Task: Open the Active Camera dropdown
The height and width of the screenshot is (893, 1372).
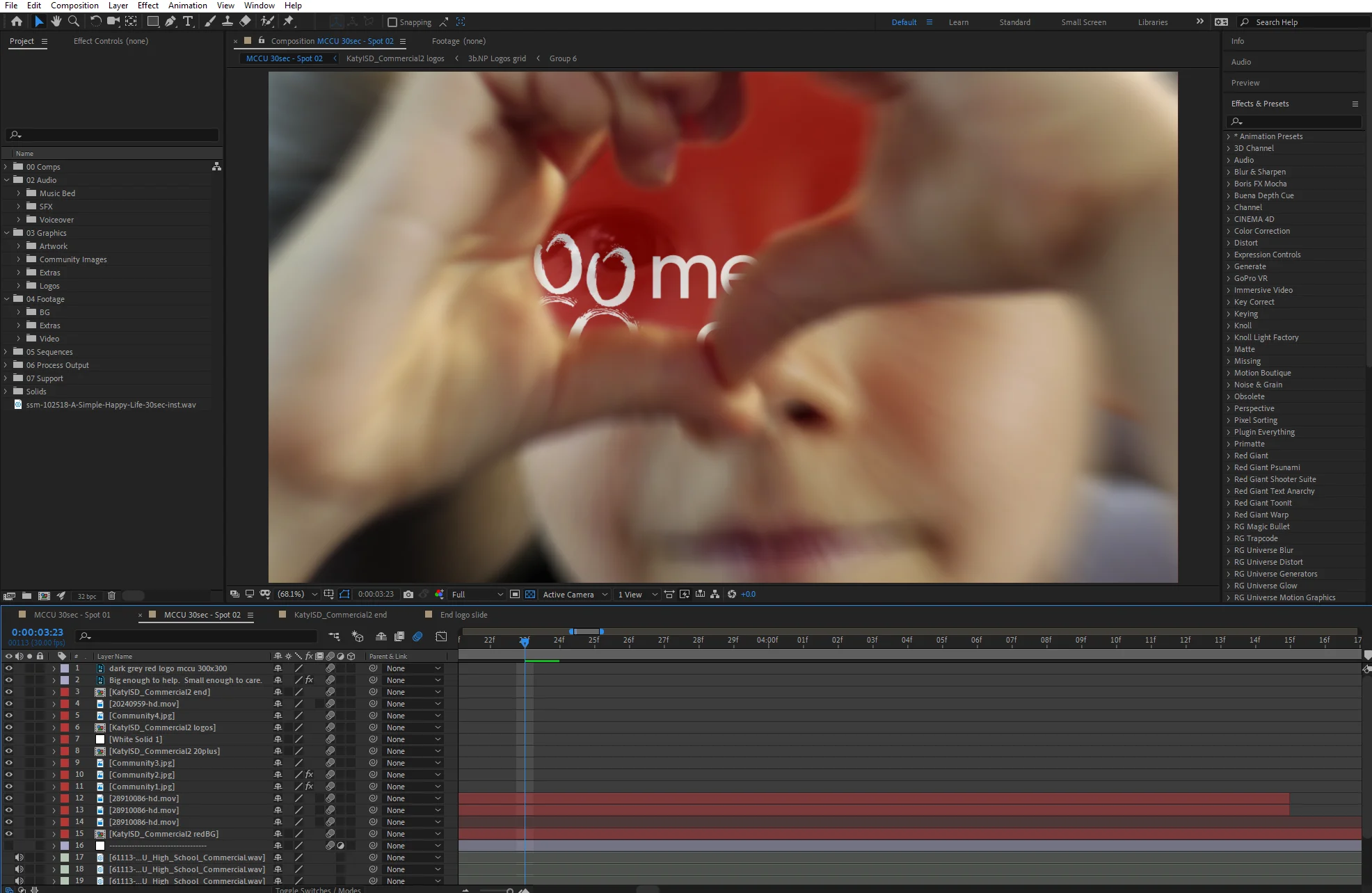Action: point(575,594)
